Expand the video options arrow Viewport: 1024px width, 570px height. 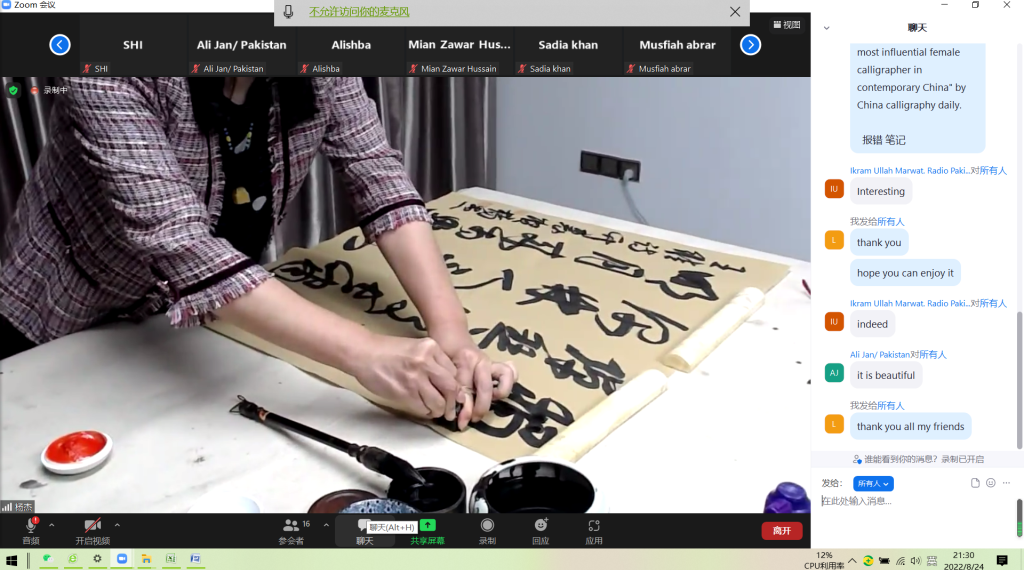pos(117,524)
